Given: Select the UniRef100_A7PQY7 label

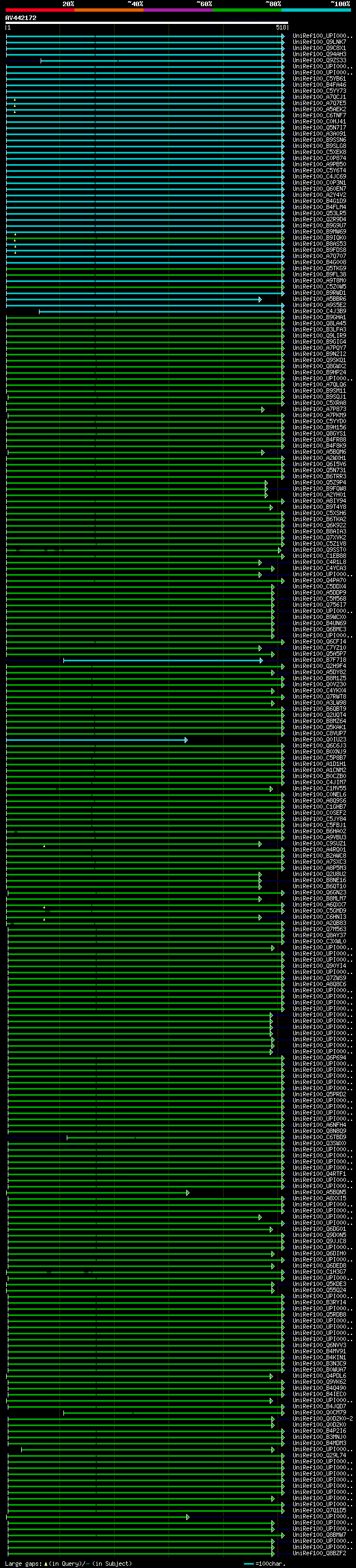Looking at the screenshot, I should click(319, 348).
